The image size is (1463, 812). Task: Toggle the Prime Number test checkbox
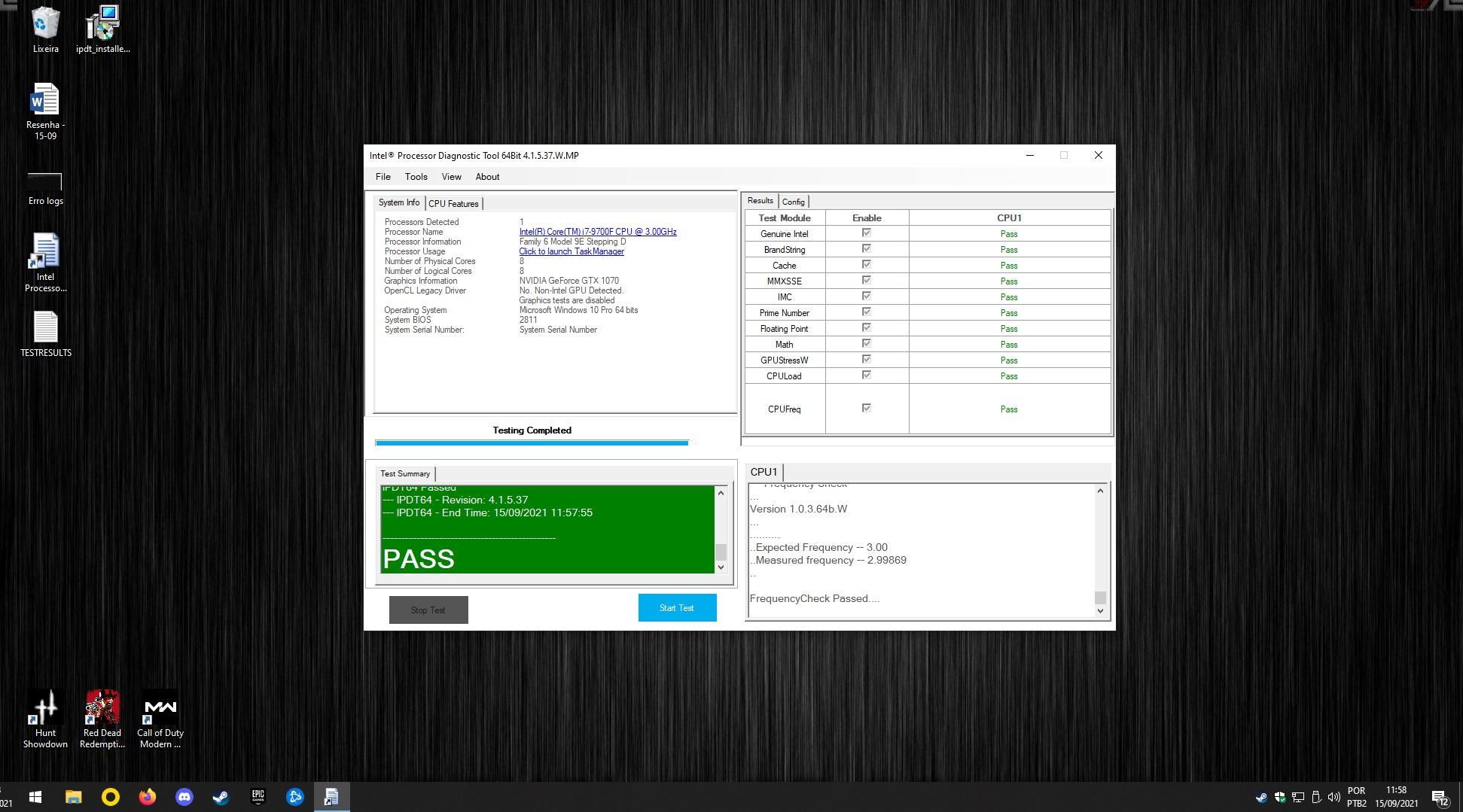pyautogui.click(x=866, y=312)
